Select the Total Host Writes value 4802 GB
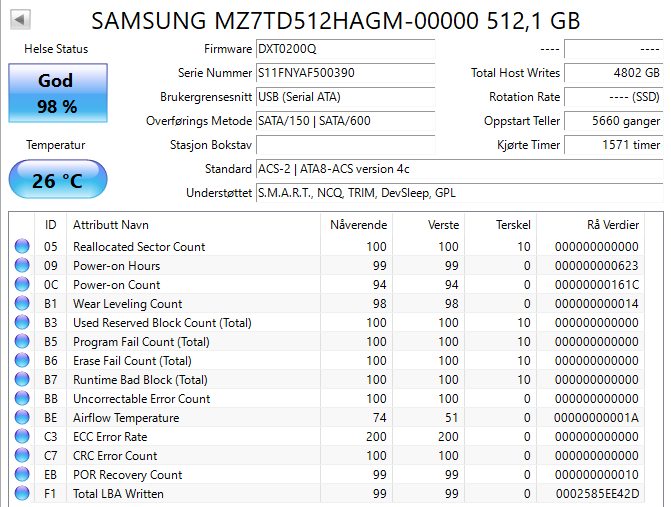The height and width of the screenshot is (507, 671). pos(614,73)
